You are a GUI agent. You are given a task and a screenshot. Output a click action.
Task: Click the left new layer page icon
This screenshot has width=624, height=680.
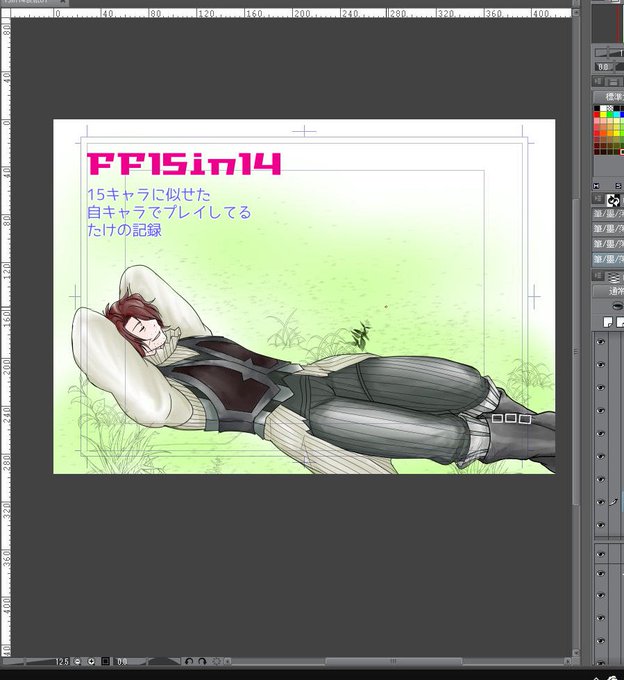coord(608,322)
